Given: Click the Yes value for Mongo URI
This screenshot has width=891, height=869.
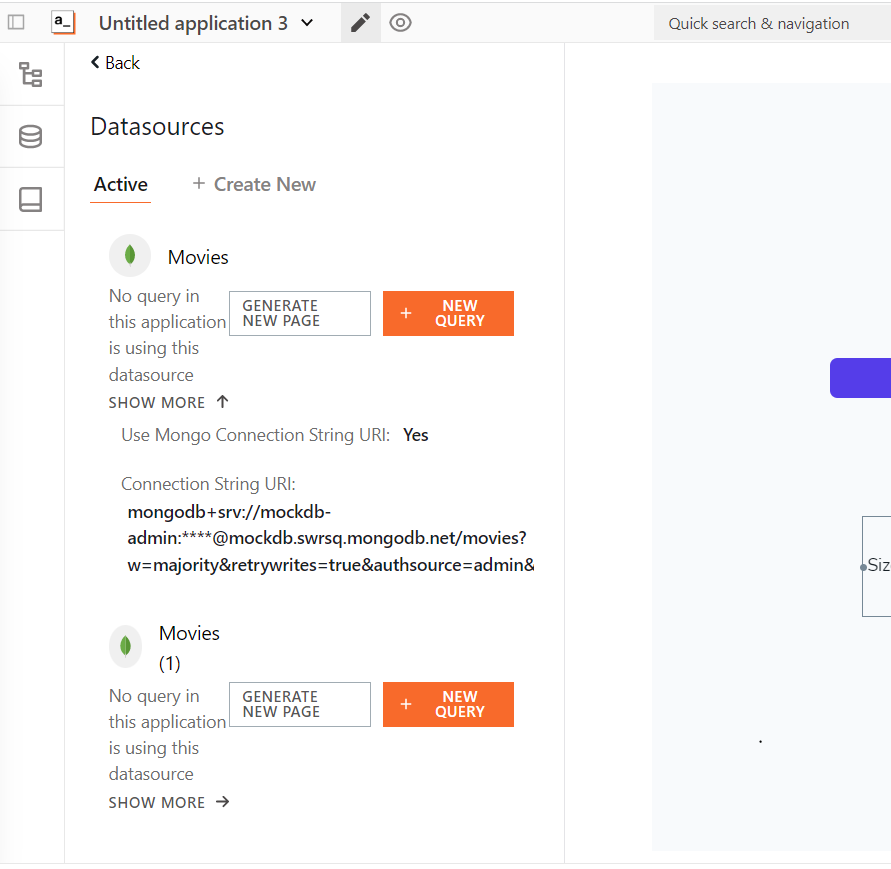Looking at the screenshot, I should [x=415, y=435].
